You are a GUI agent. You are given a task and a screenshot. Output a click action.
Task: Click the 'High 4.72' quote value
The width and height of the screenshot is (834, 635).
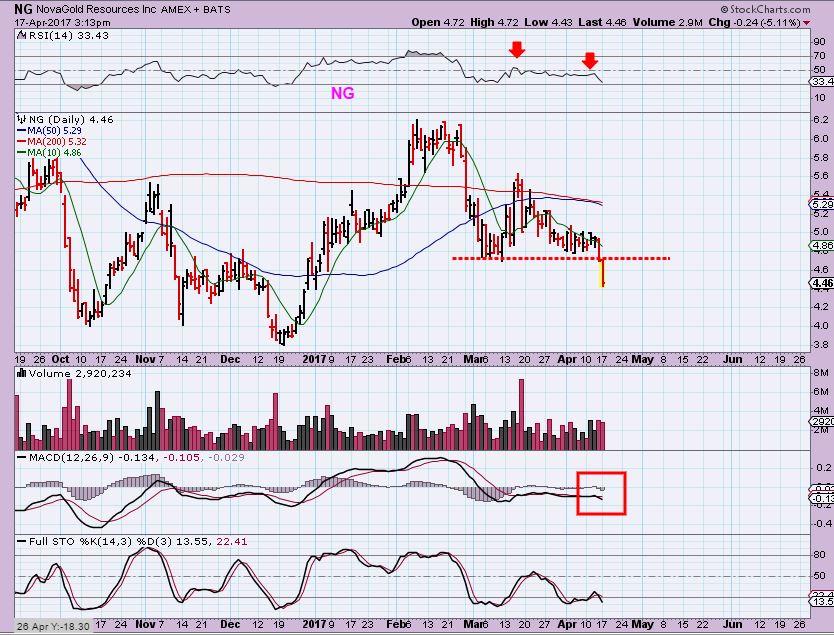click(494, 22)
